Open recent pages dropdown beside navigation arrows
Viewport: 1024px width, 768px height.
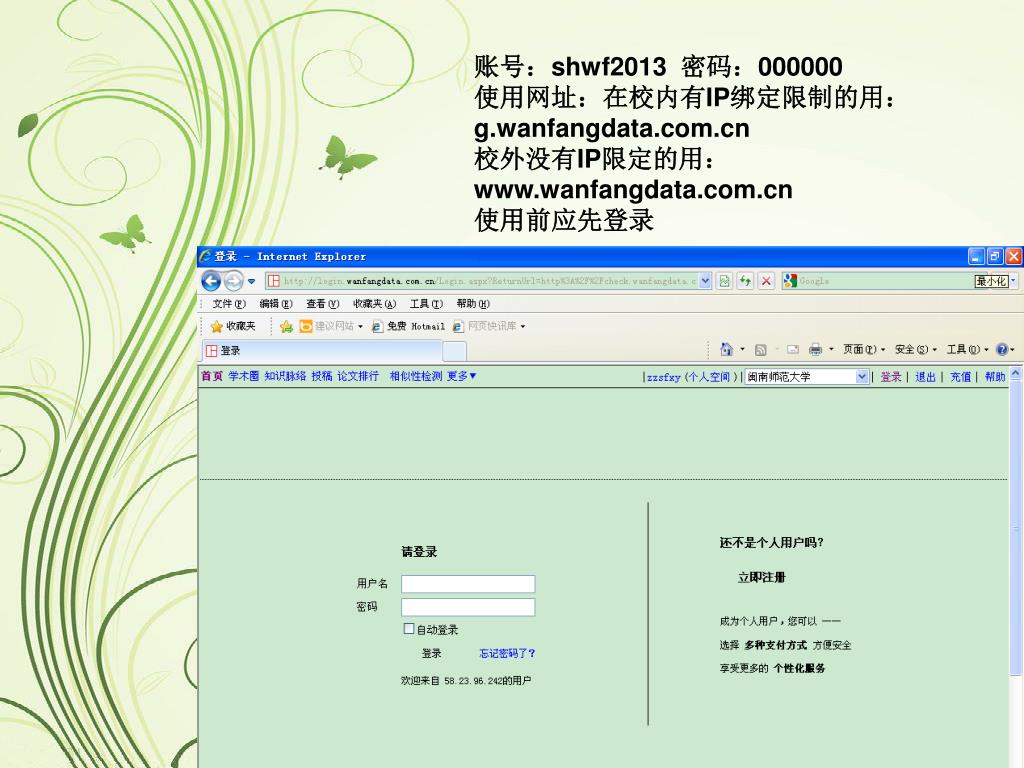pos(251,281)
